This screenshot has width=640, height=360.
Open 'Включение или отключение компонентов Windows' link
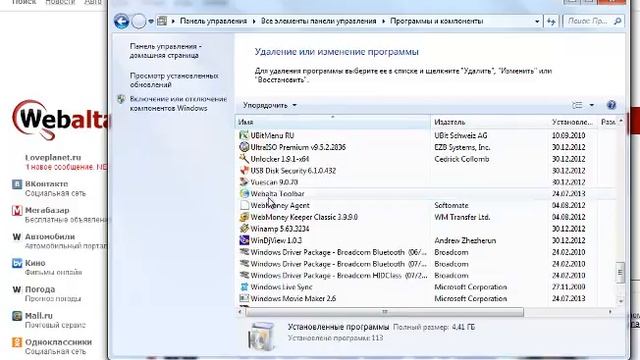pyautogui.click(x=178, y=104)
